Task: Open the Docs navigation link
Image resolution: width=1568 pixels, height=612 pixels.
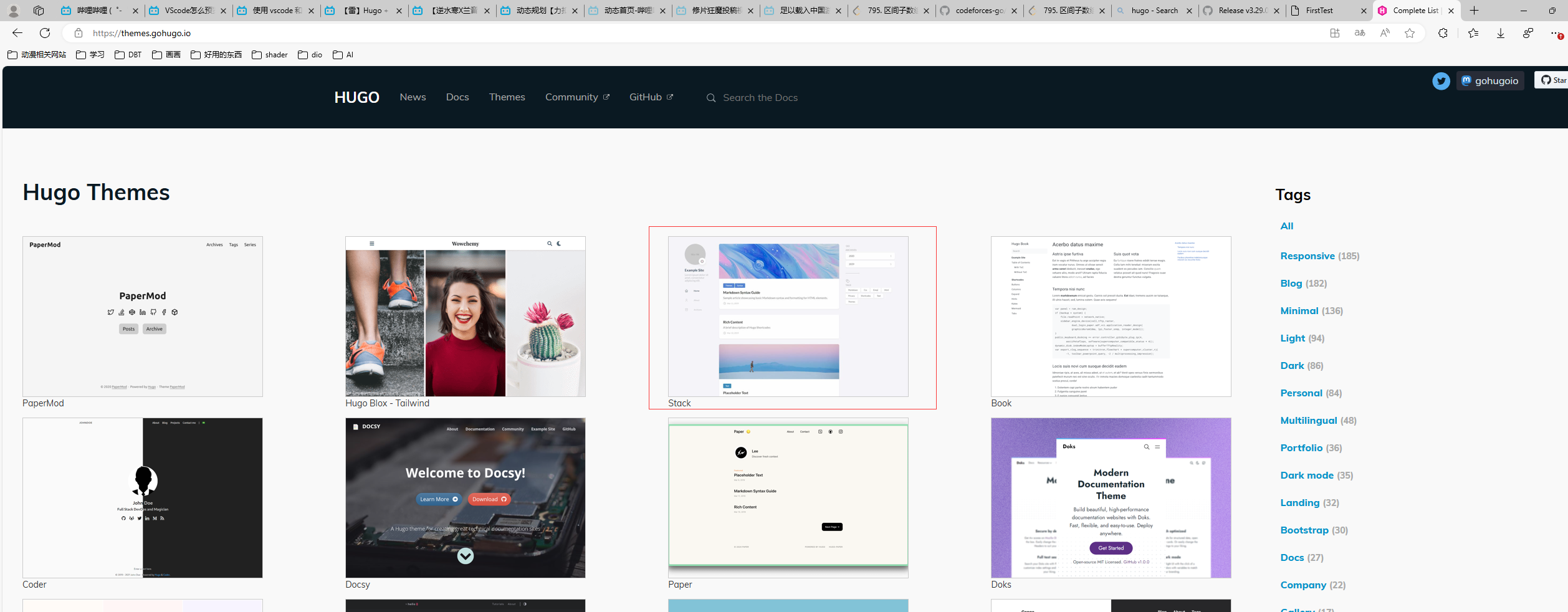Action: (457, 97)
